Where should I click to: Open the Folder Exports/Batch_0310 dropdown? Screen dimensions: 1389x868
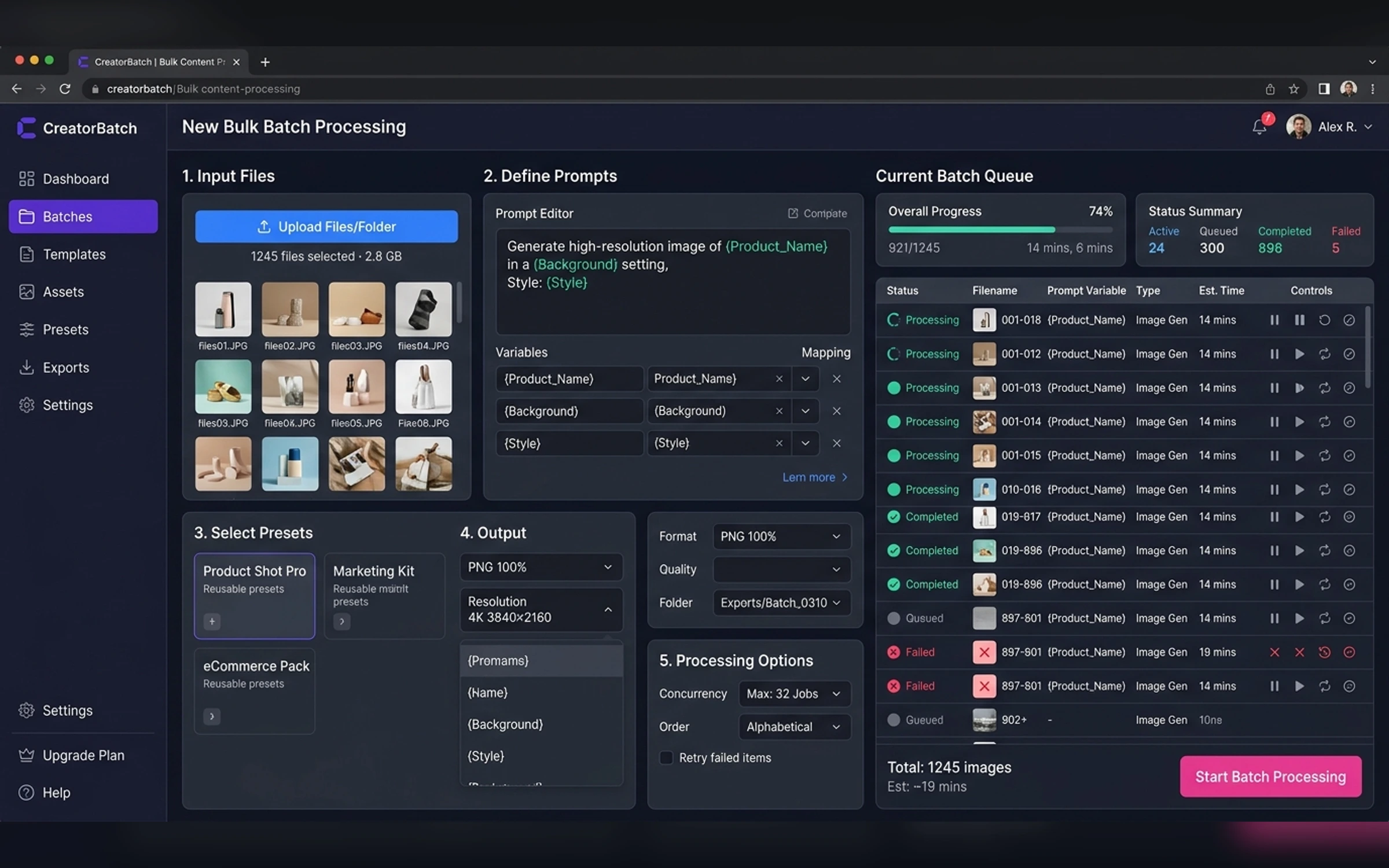[781, 603]
